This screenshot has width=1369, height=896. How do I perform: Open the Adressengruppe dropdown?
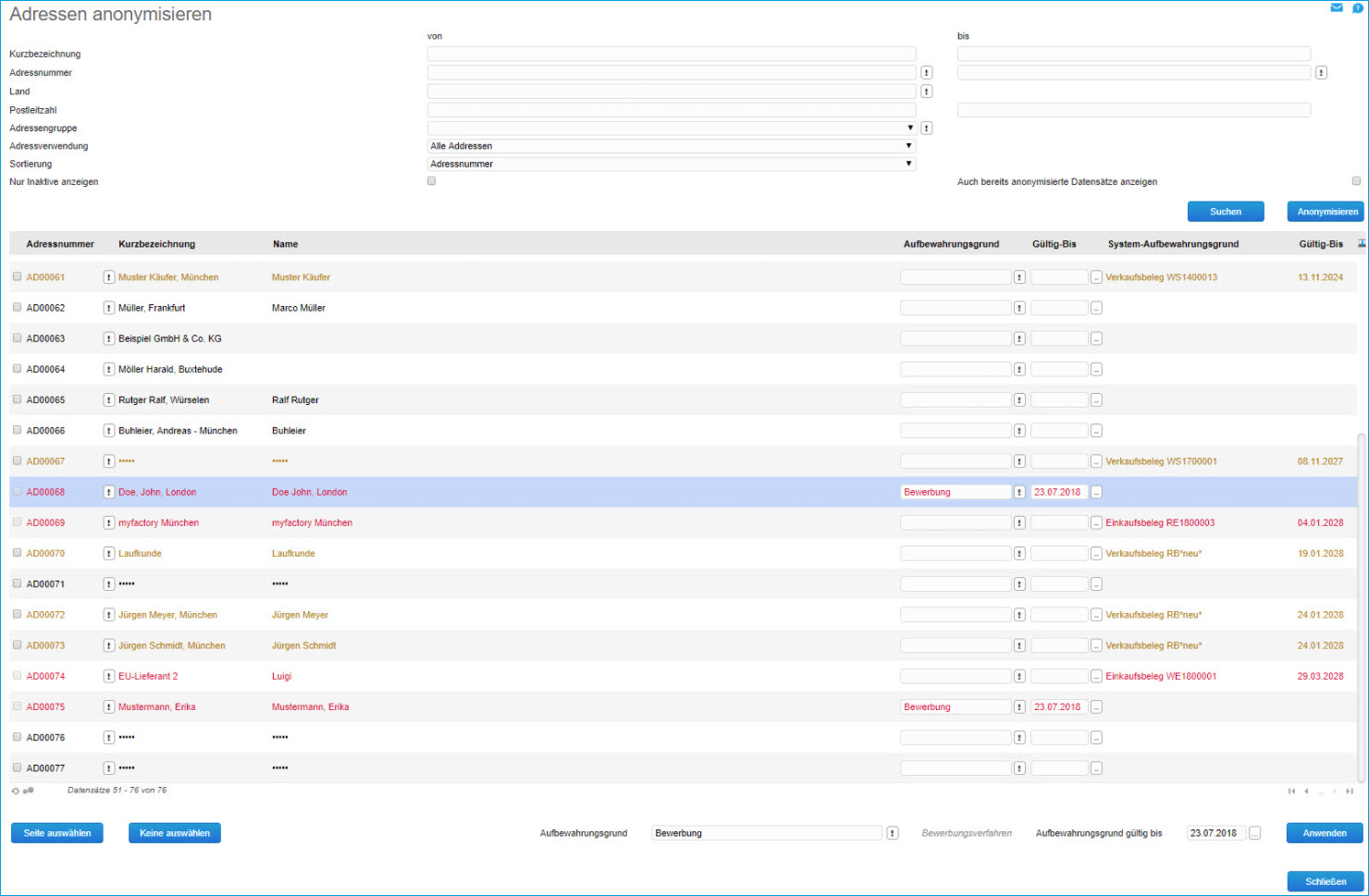(671, 128)
